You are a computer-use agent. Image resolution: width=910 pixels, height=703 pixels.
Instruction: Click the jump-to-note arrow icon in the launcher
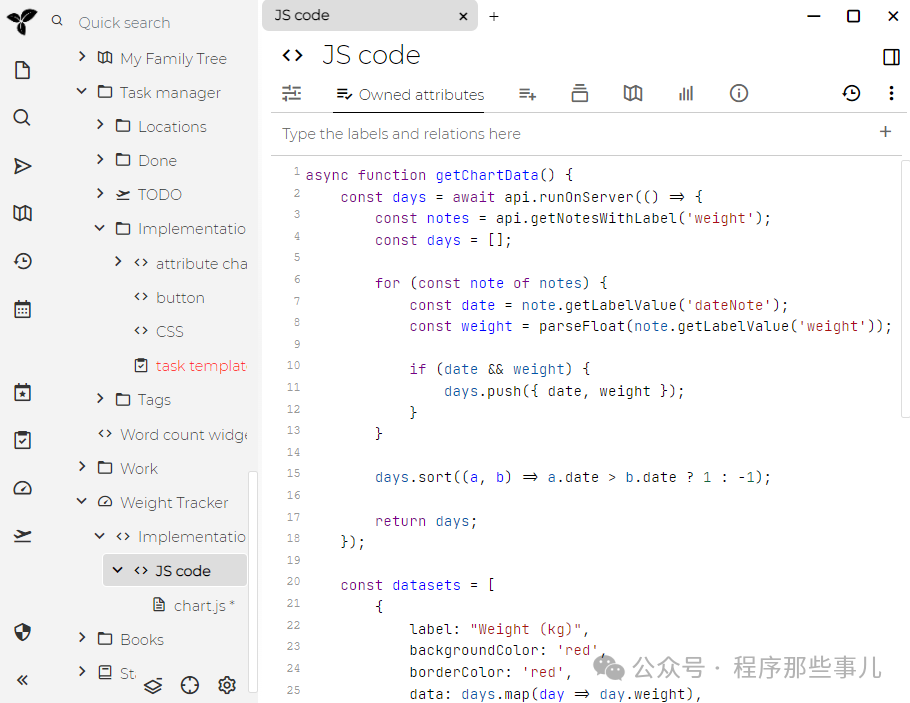(22, 166)
